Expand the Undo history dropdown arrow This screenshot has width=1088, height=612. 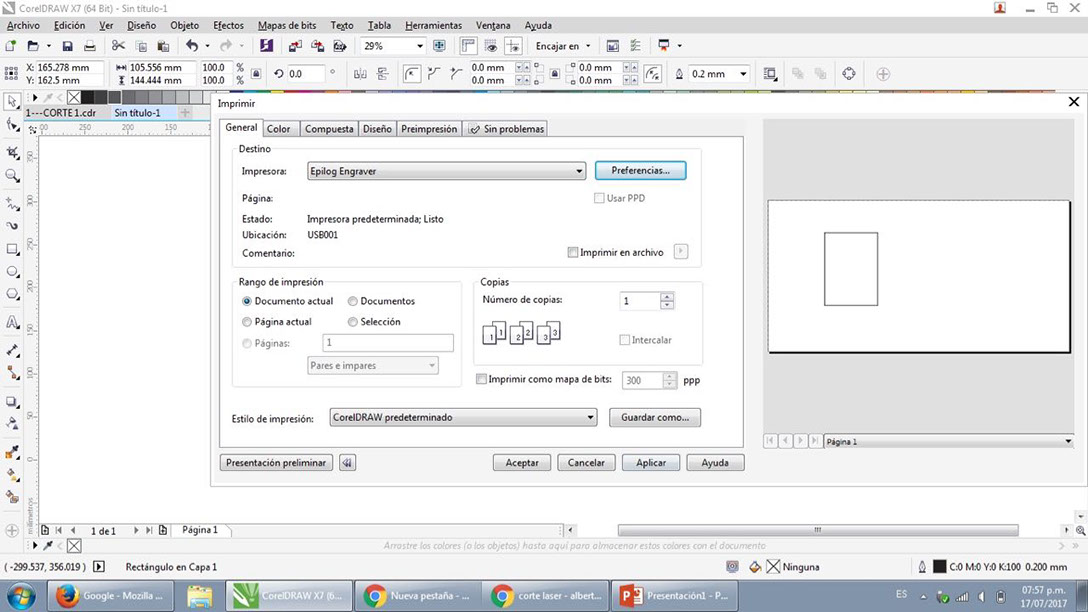pyautogui.click(x=207, y=46)
